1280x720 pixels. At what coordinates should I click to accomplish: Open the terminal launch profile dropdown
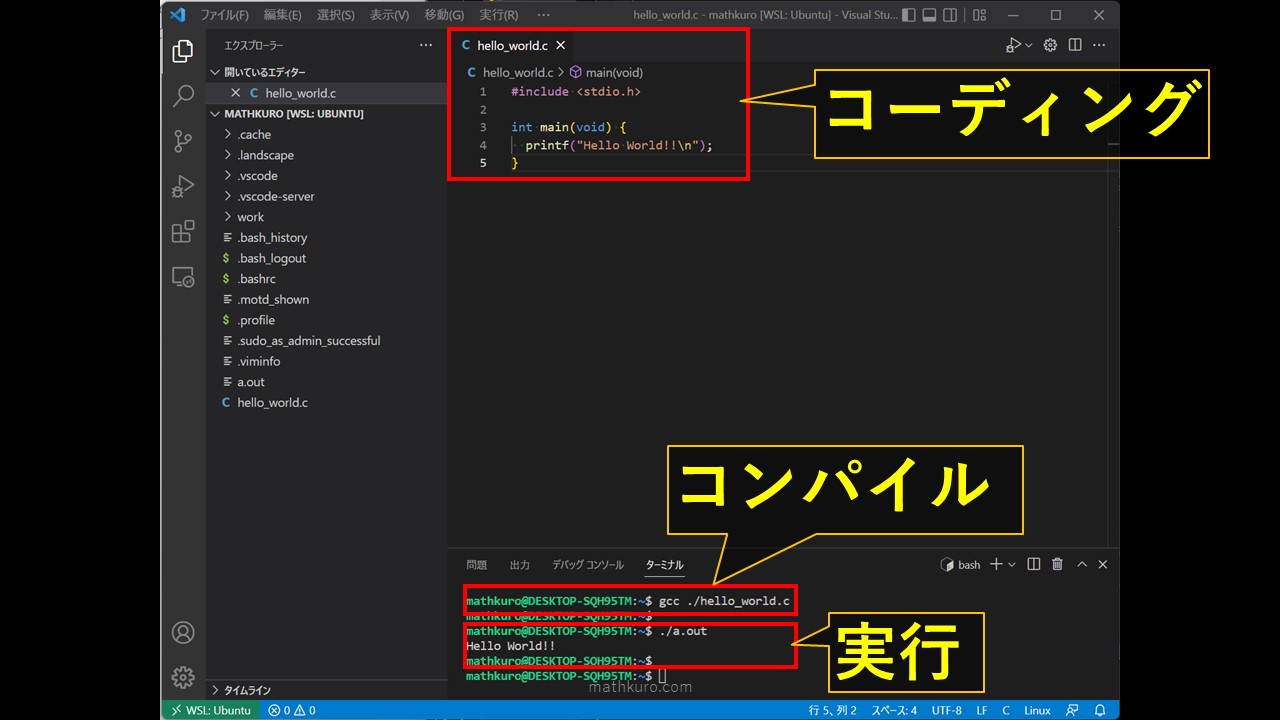click(1011, 565)
